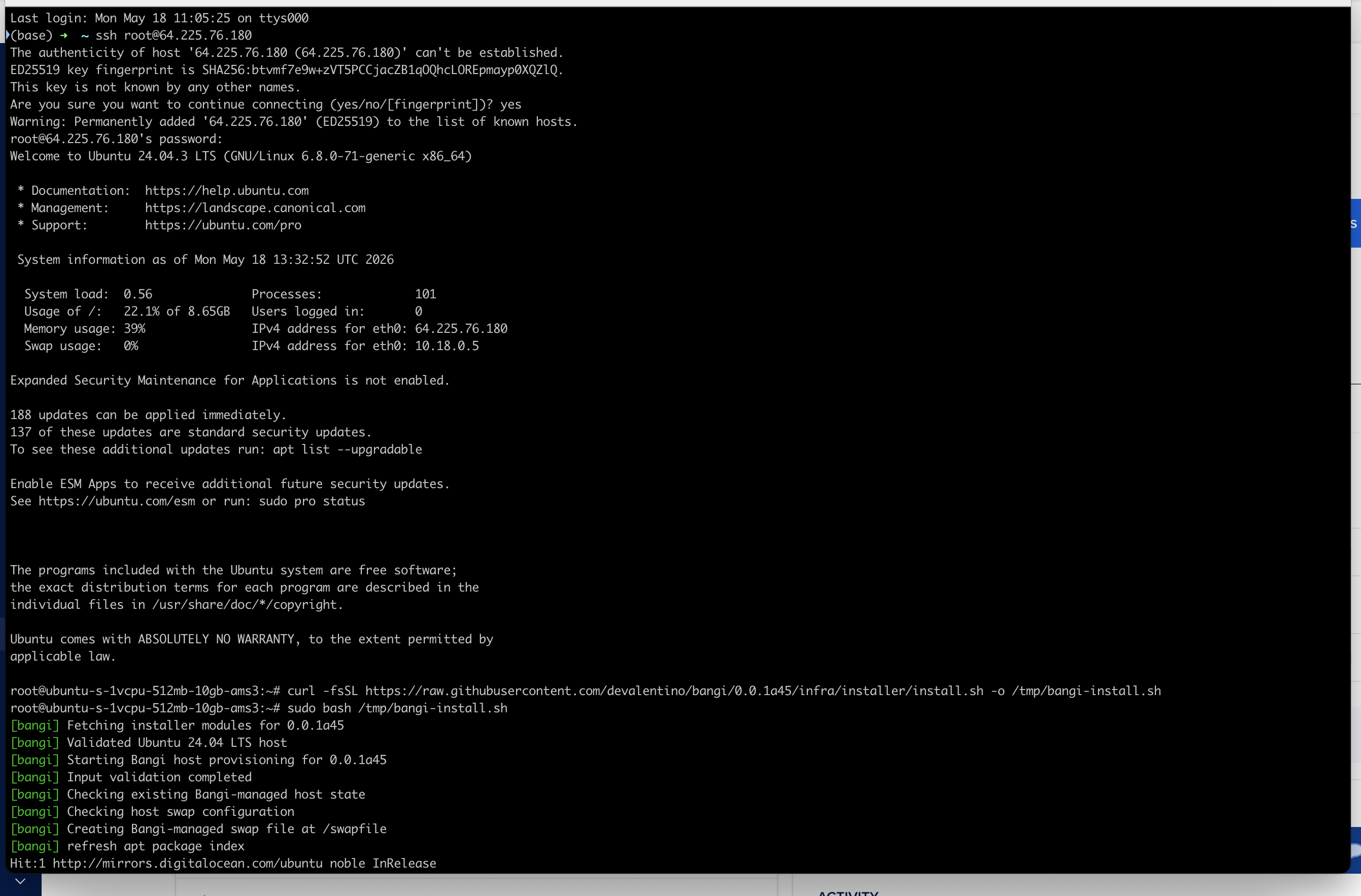Open the ubuntu.com/pro support URL
1361x896 pixels.
[x=223, y=225]
